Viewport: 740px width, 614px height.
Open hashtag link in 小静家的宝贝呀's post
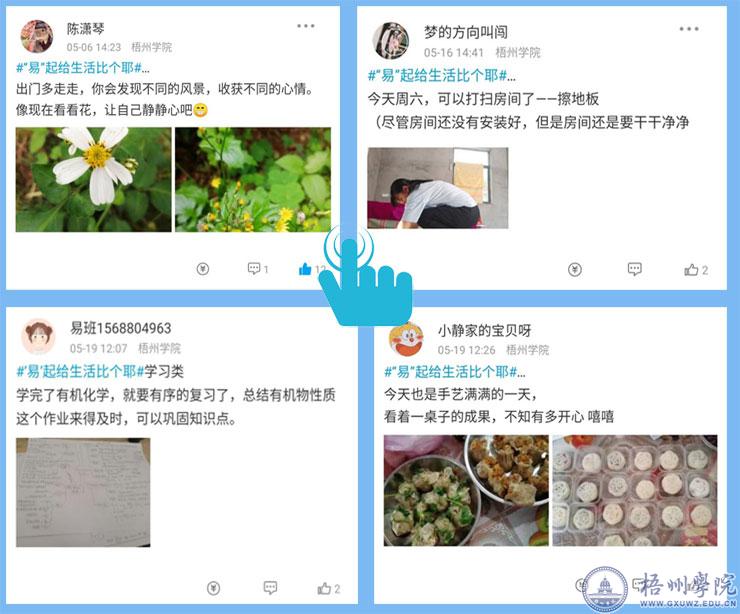click(x=454, y=372)
